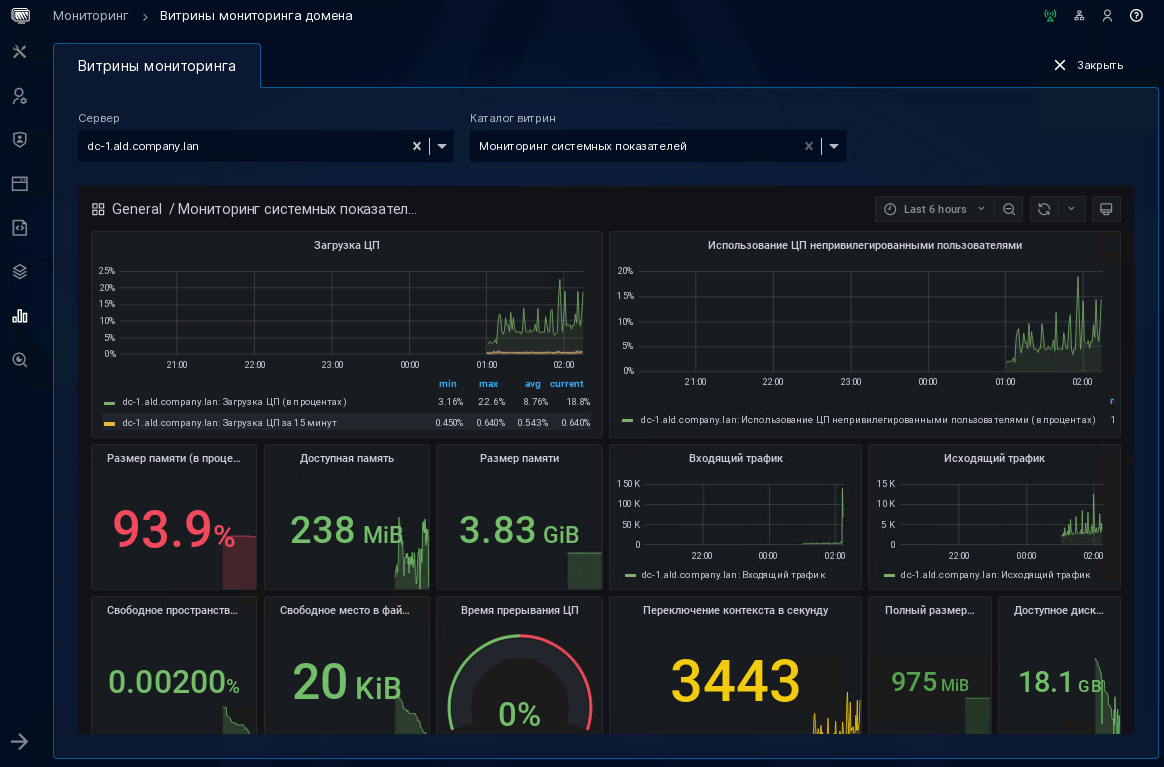Open the Размер памяти (в проце... panel title
Image resolution: width=1164 pixels, height=767 pixels.
pyautogui.click(x=174, y=458)
